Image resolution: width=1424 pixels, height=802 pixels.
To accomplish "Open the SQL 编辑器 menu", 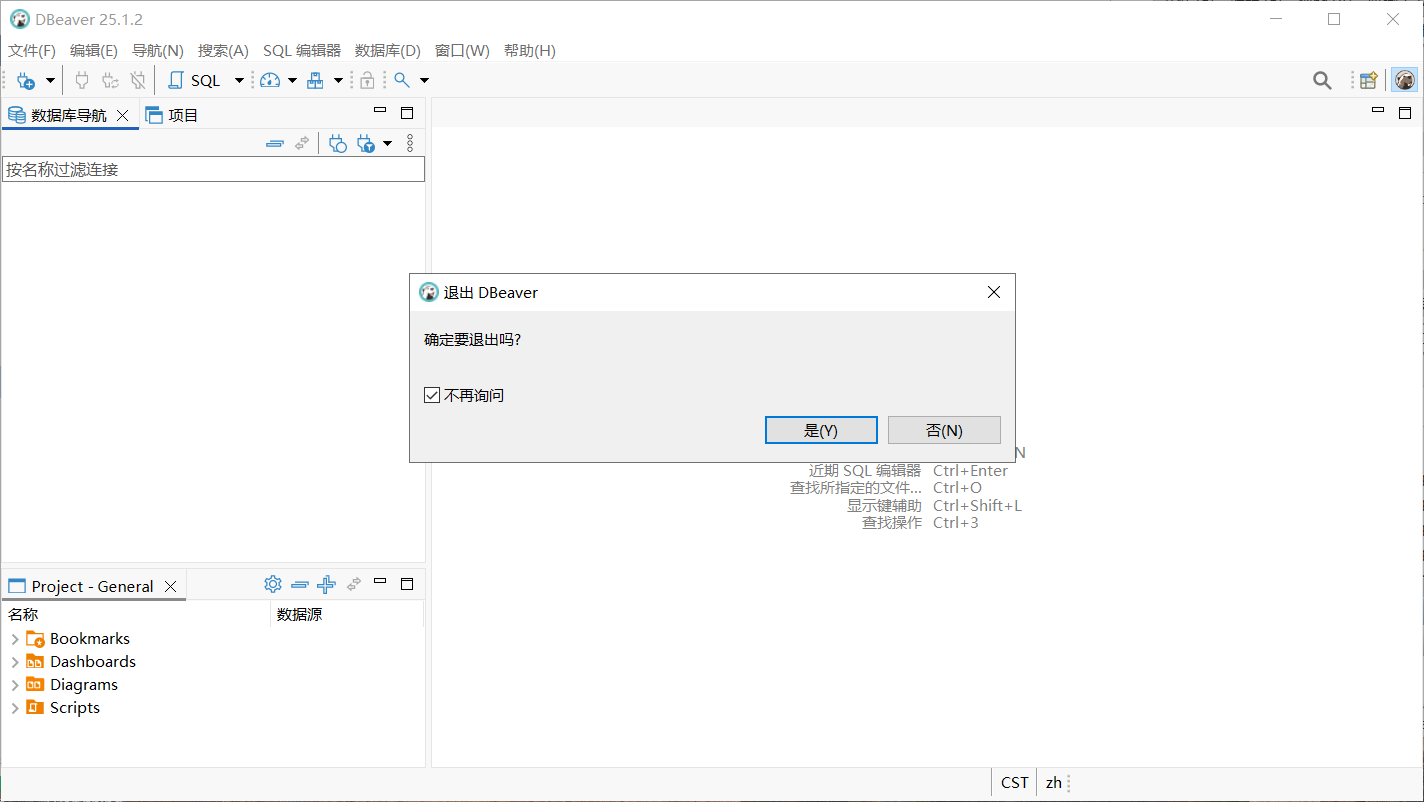I will pyautogui.click(x=302, y=51).
